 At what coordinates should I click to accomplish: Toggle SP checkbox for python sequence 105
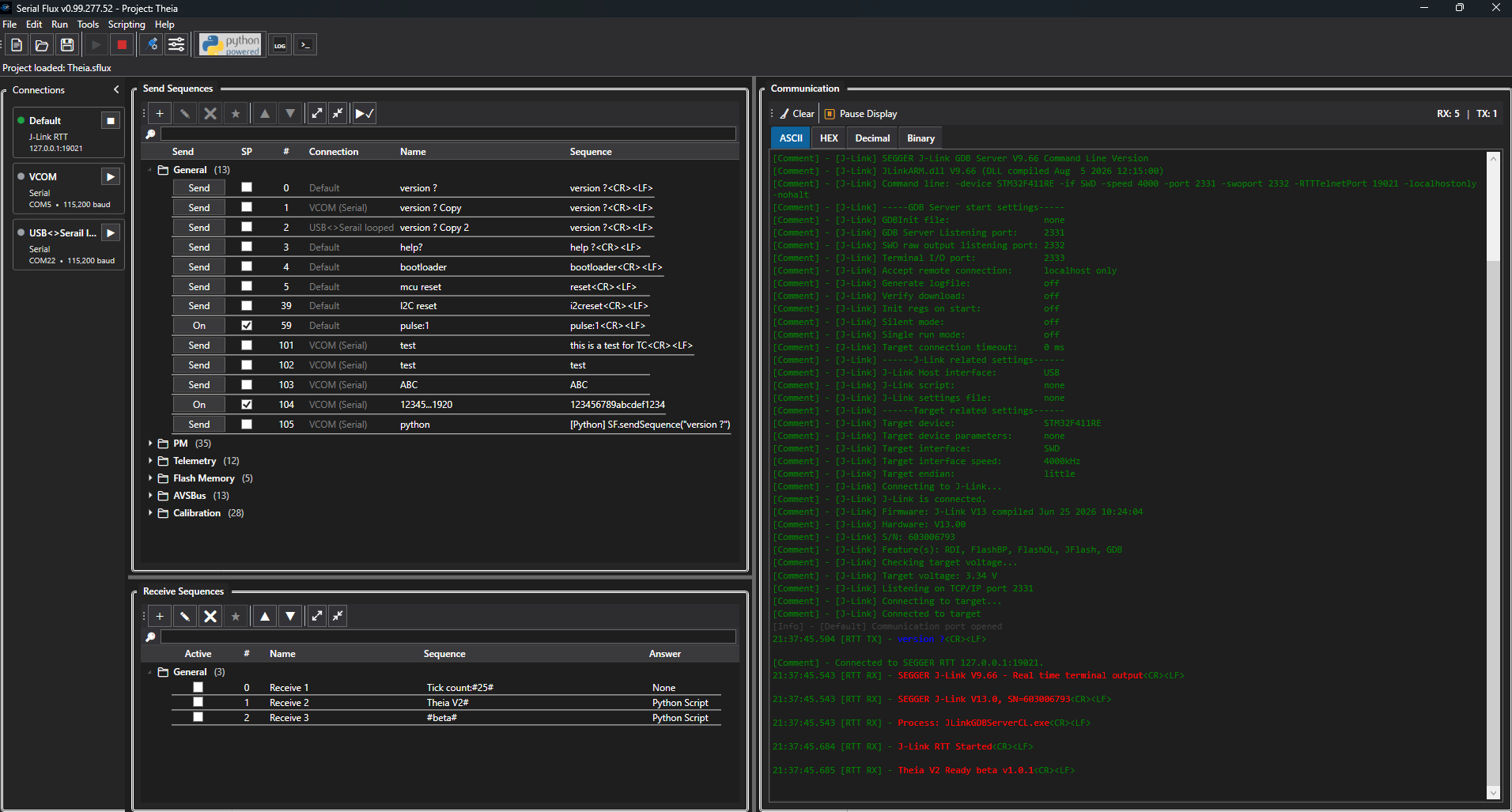tap(247, 425)
